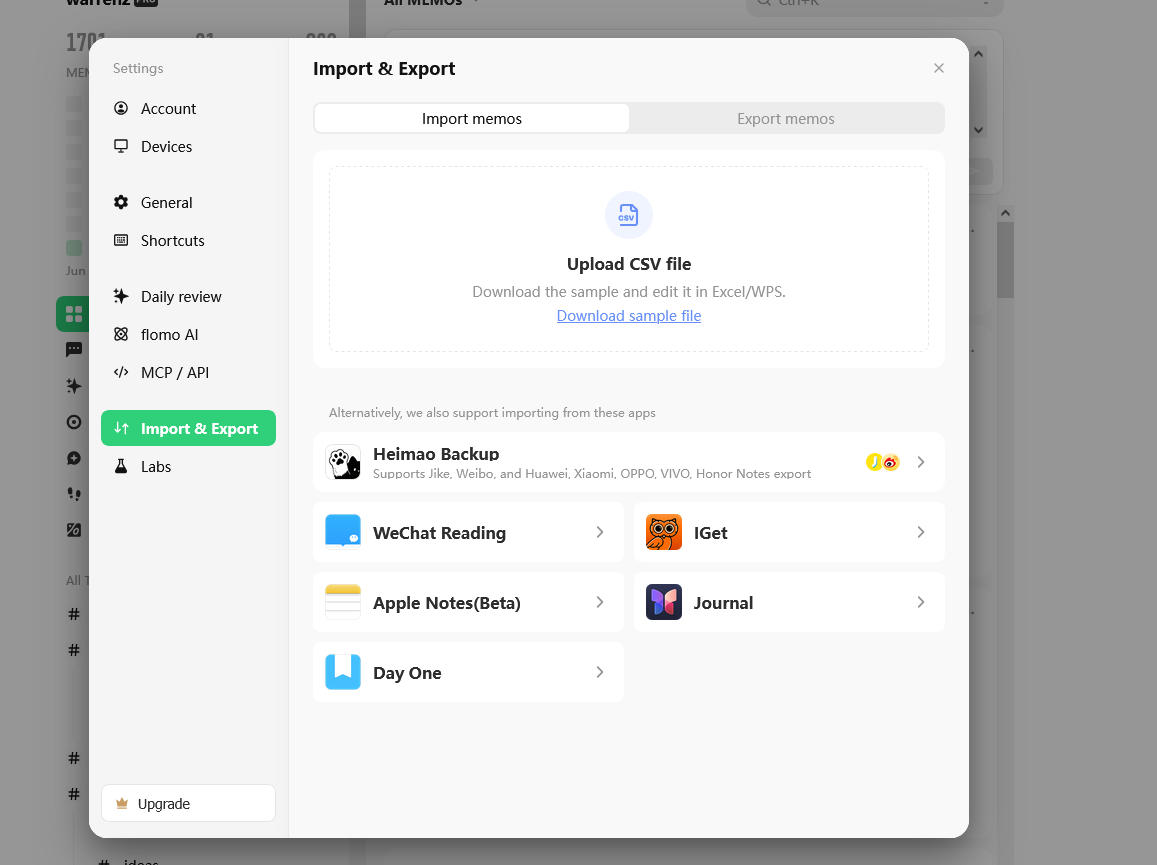This screenshot has width=1157, height=865.
Task: Click the Heimao Backup cat icon
Action: (x=343, y=462)
